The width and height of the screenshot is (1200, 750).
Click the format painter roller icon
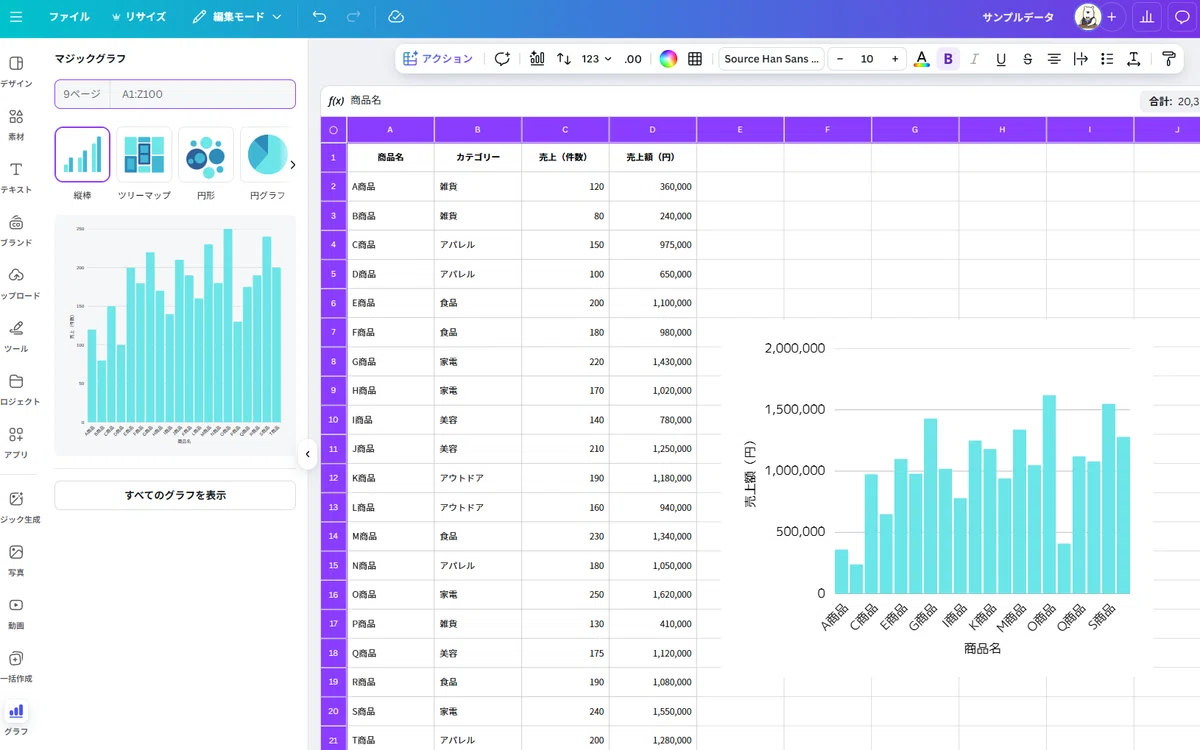1168,59
